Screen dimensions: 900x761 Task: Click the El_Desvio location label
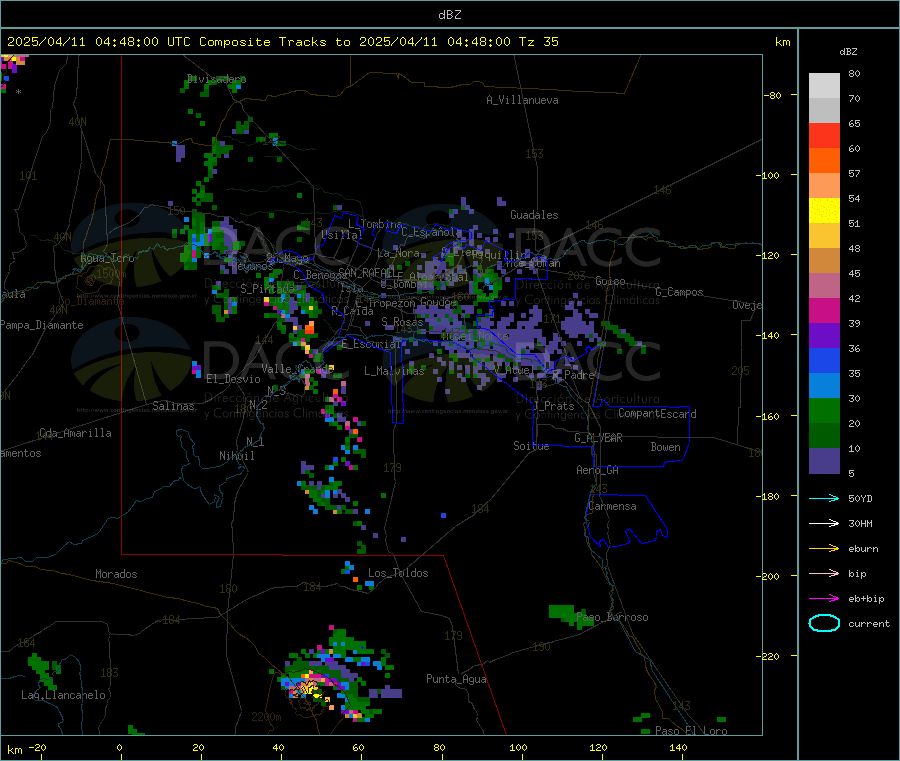[x=233, y=379]
